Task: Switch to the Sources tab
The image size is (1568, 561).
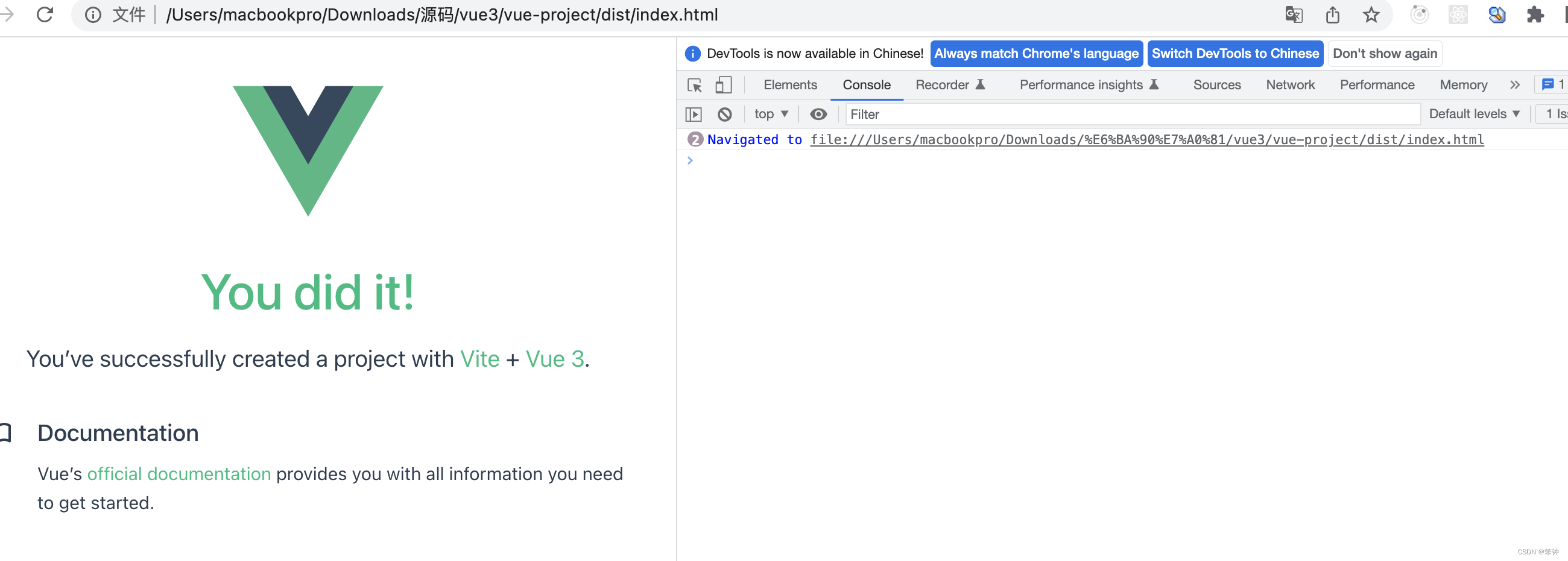Action: click(1216, 85)
